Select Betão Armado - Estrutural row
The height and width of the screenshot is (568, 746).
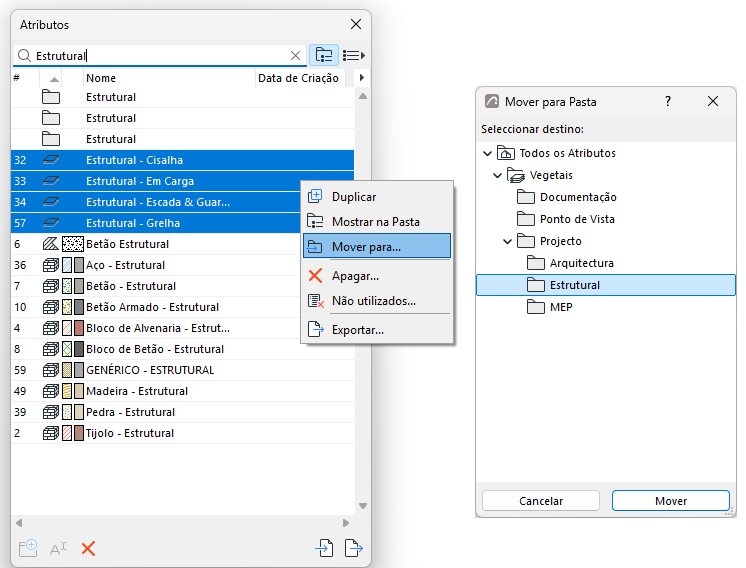pos(156,307)
